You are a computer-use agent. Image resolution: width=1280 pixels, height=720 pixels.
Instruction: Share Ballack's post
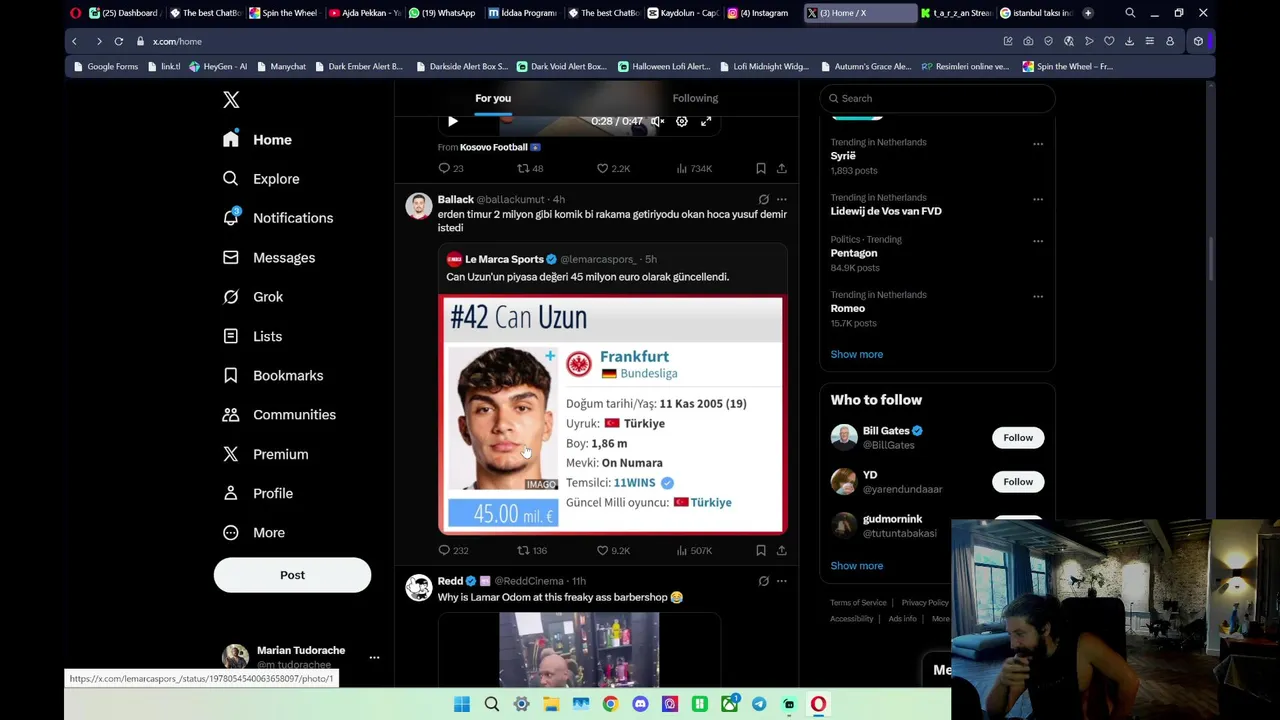click(x=782, y=551)
